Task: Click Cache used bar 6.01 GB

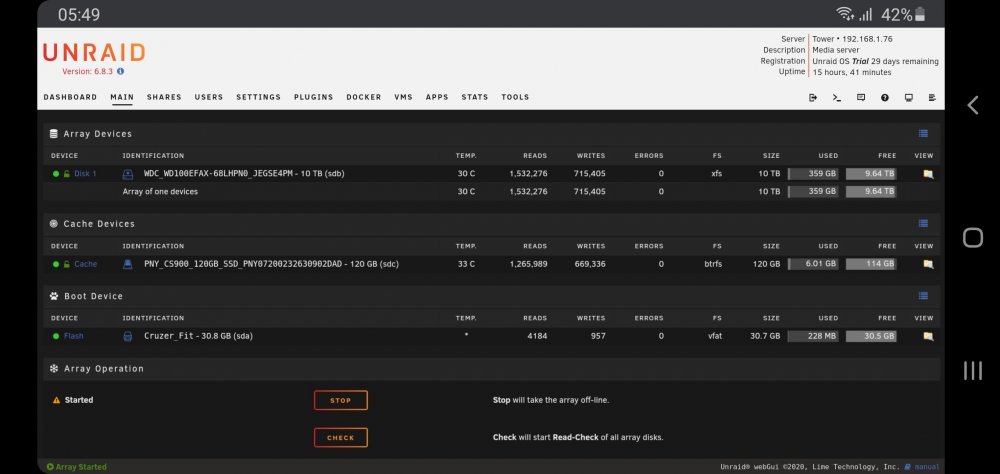Action: (813, 264)
